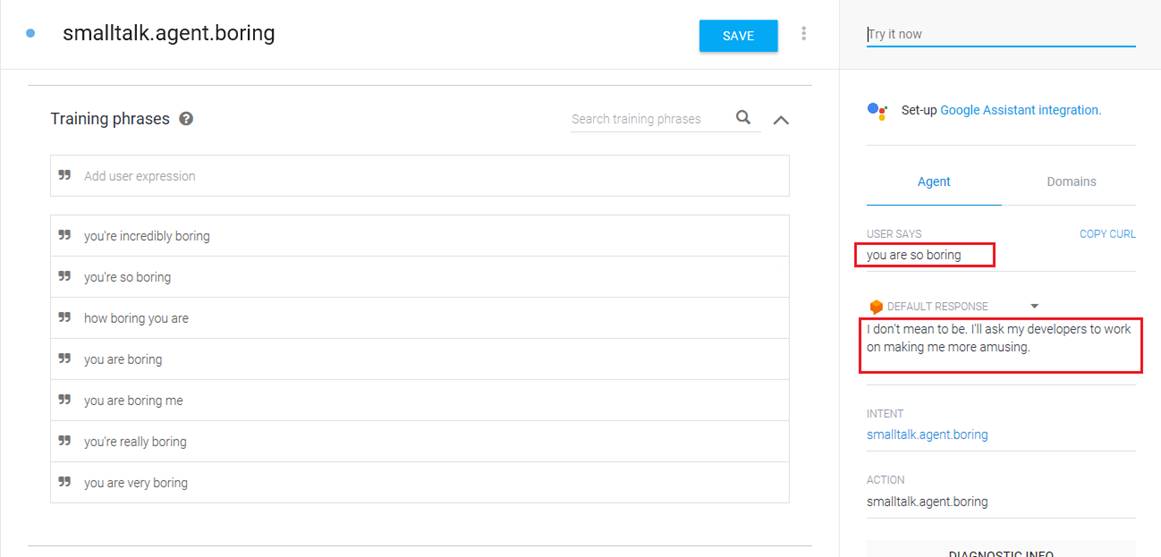The width and height of the screenshot is (1161, 557).
Task: Click the orange Default Response icon
Action: pyautogui.click(x=876, y=307)
